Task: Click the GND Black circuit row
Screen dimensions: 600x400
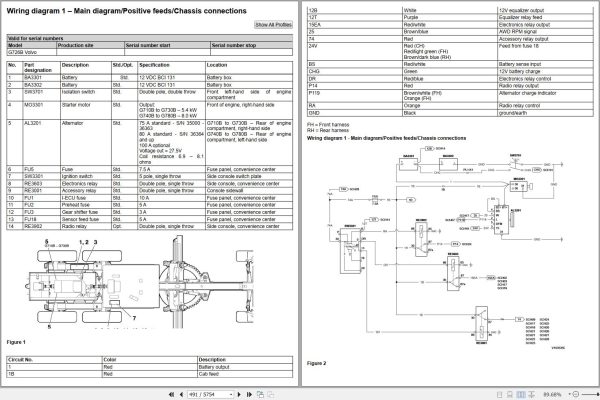Action: point(450,113)
